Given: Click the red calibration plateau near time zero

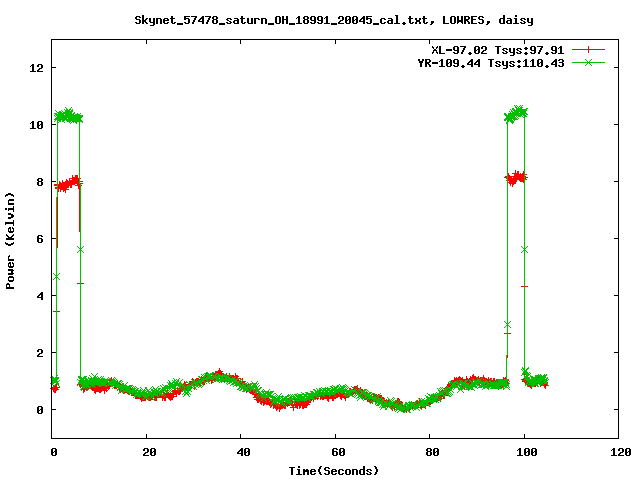Looking at the screenshot, I should (68, 184).
